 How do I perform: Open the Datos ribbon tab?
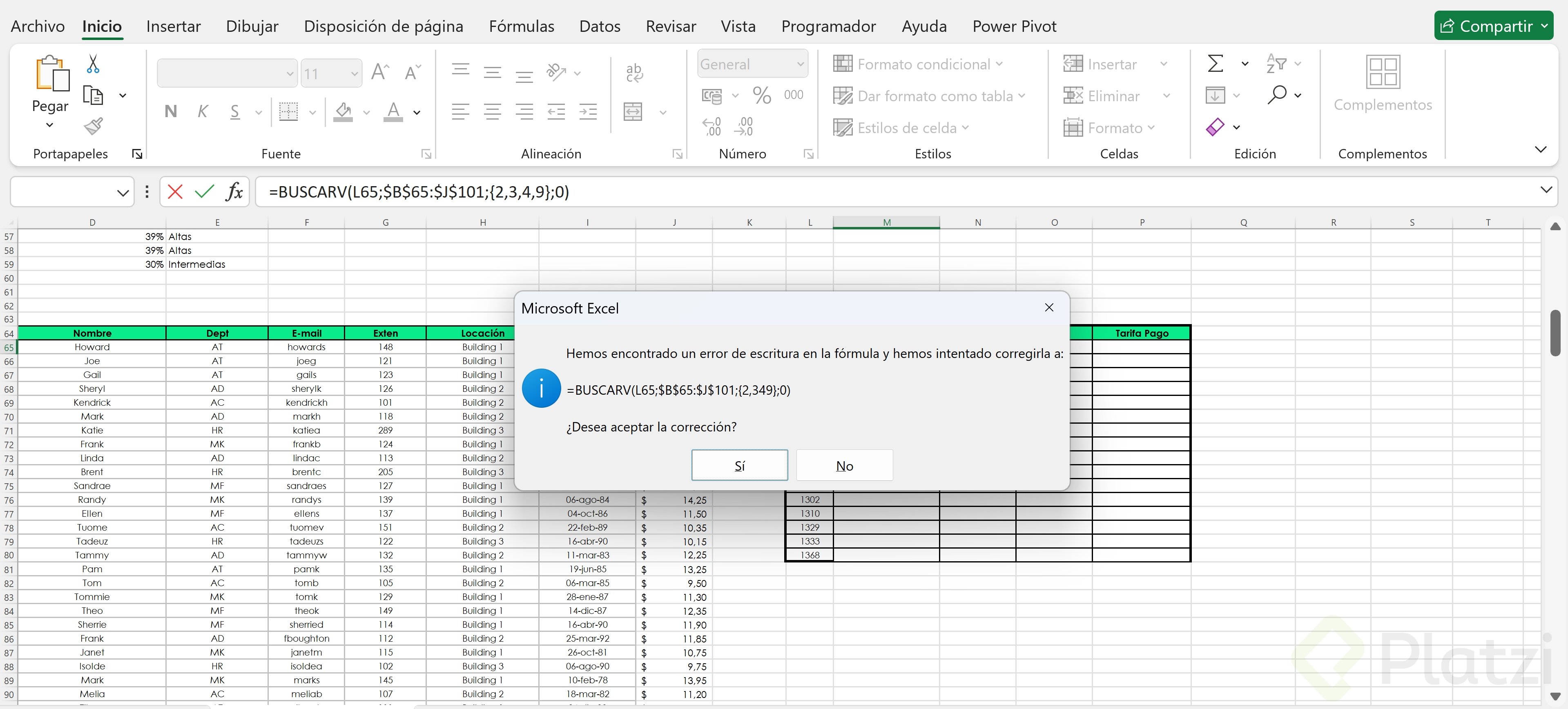(600, 26)
